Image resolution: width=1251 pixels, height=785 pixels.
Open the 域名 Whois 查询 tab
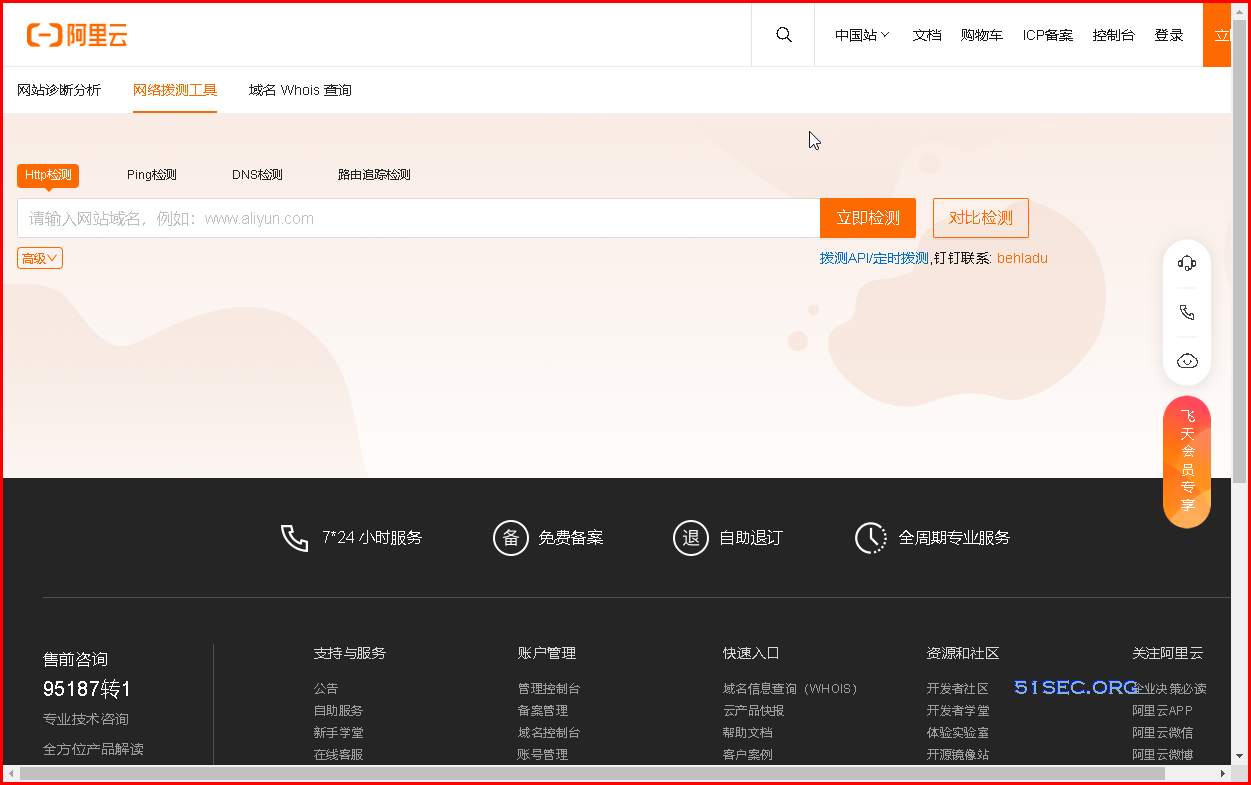pos(300,90)
